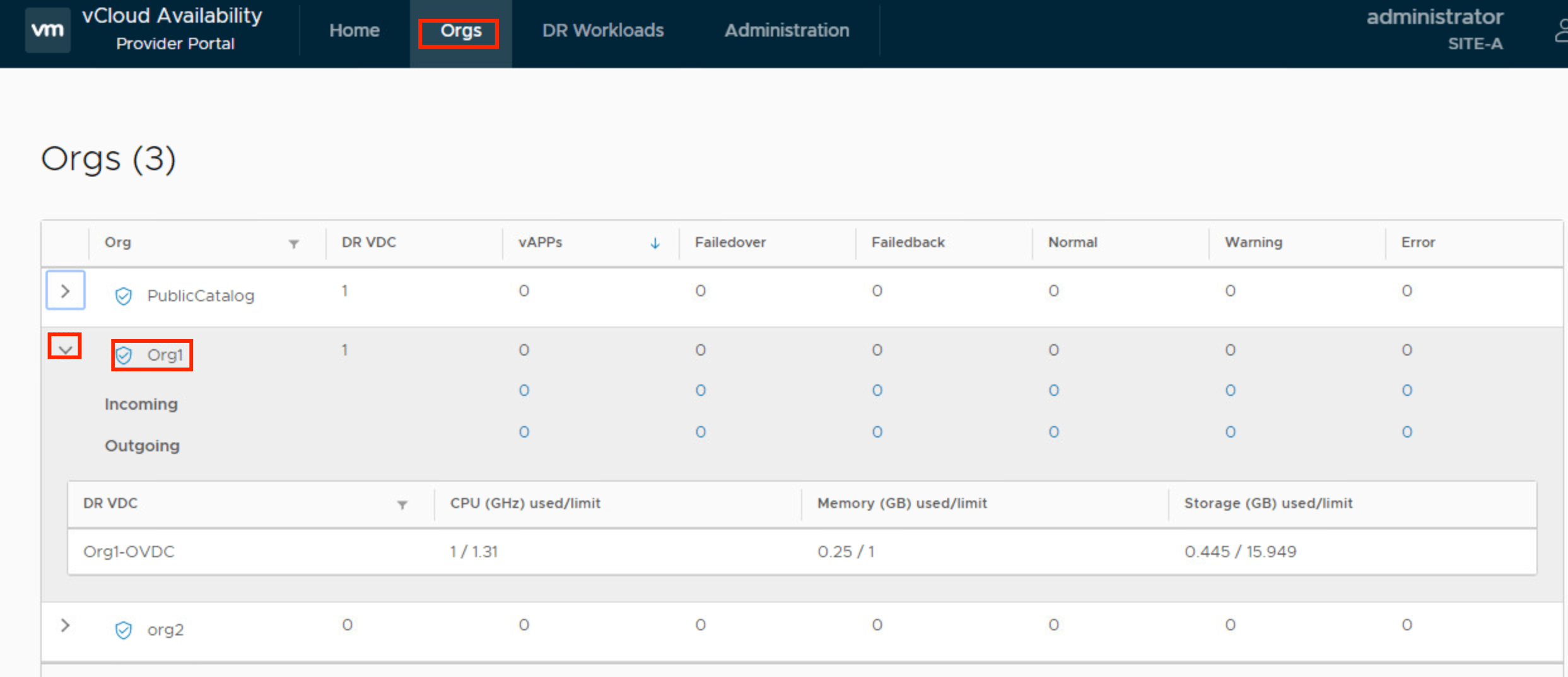Open Outgoing Error count link
This screenshot has width=1568, height=677.
point(1407,432)
